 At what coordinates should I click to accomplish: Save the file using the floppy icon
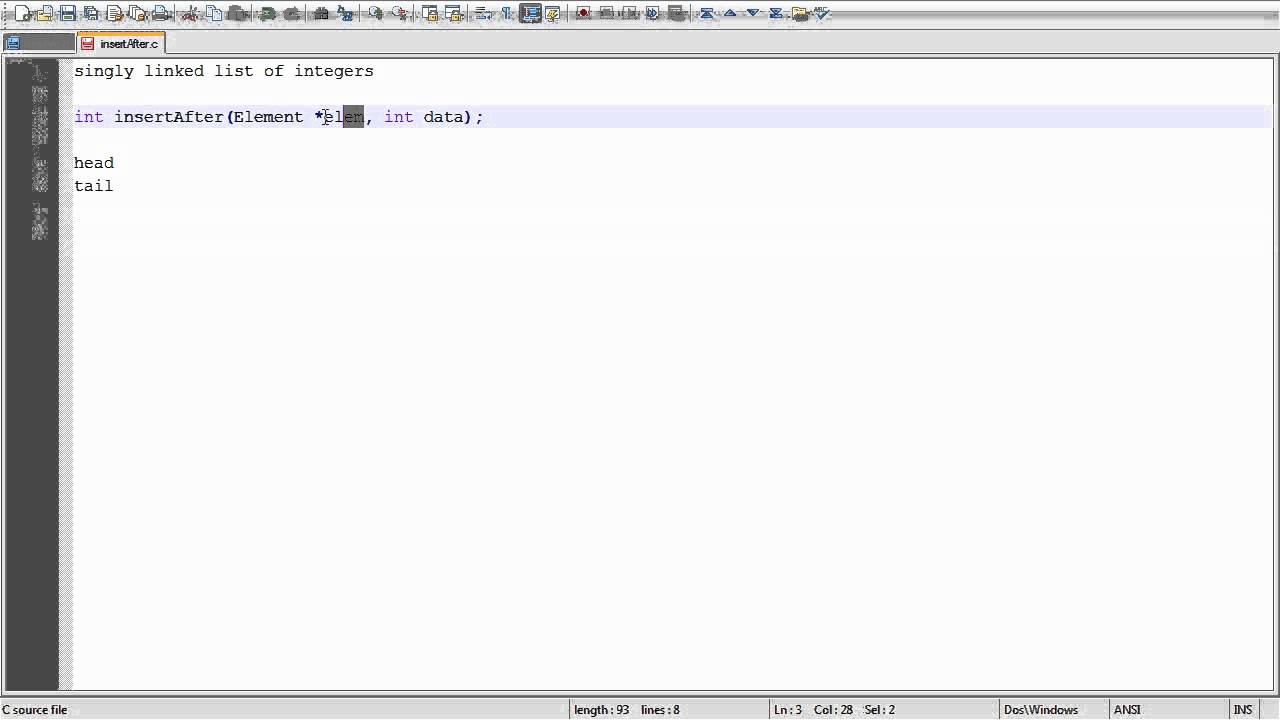67,13
